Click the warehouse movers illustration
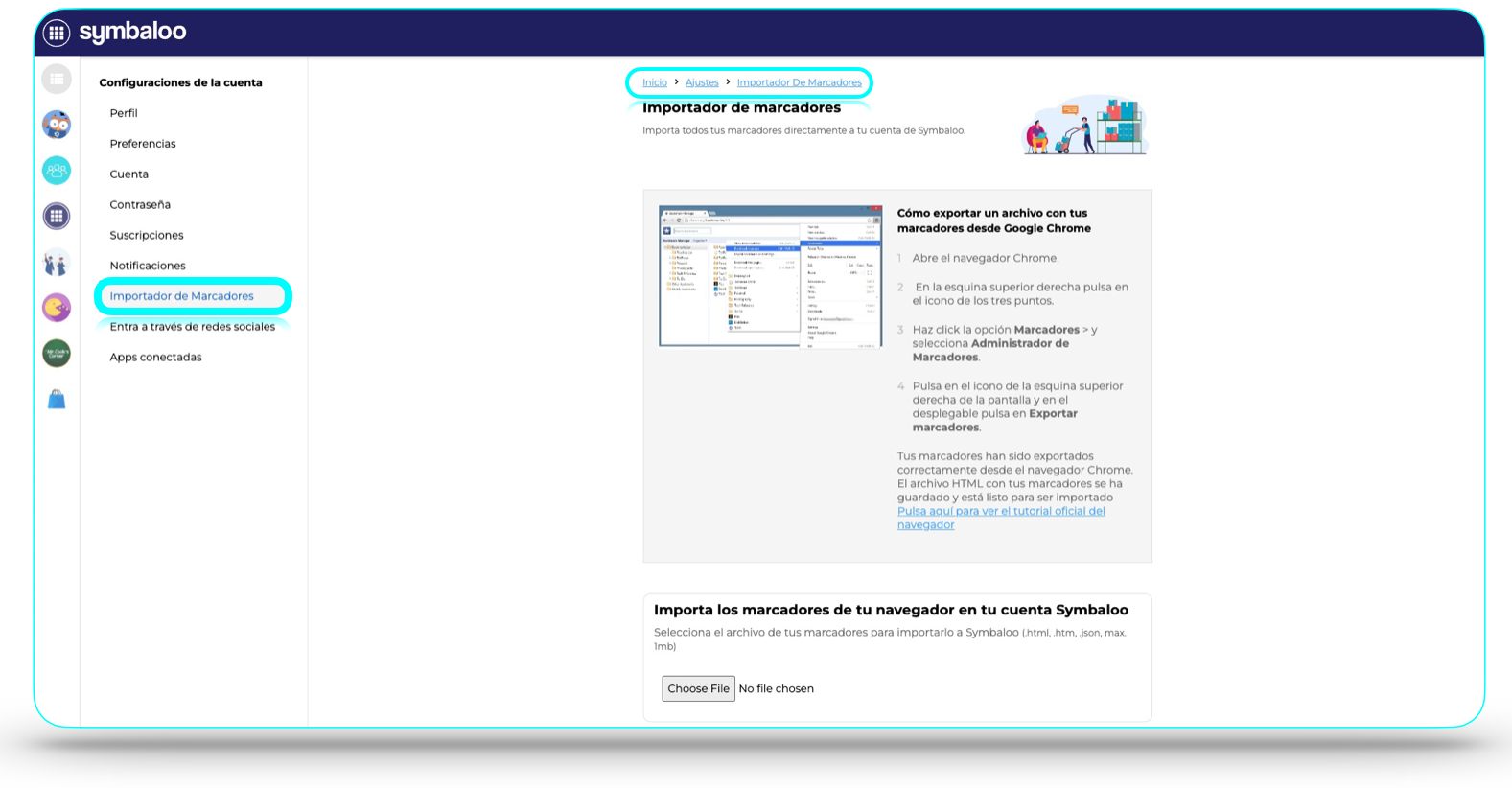The width and height of the screenshot is (1512, 788). click(1085, 125)
